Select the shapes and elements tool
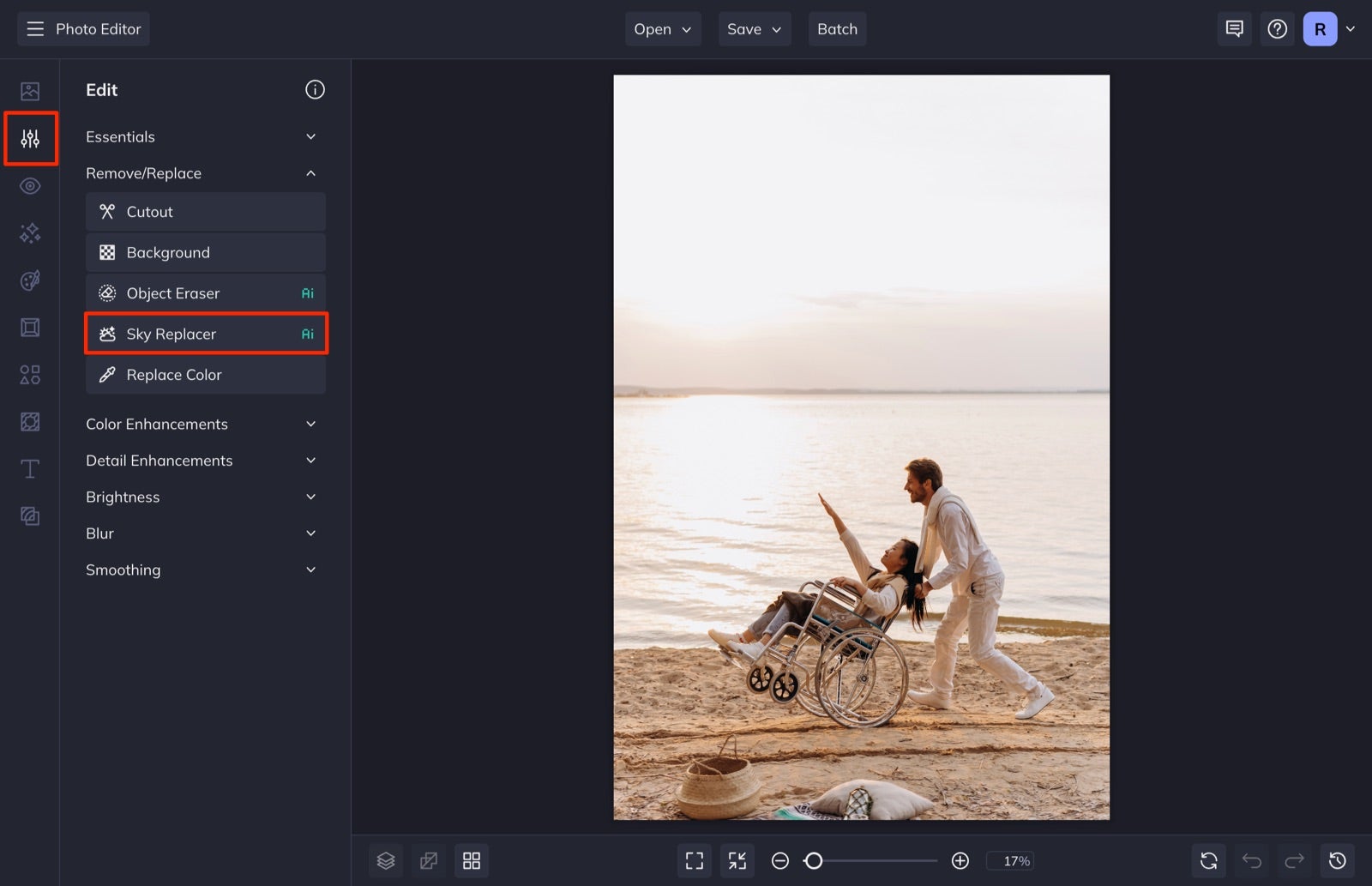Screen dimensions: 1372x886 point(30,374)
